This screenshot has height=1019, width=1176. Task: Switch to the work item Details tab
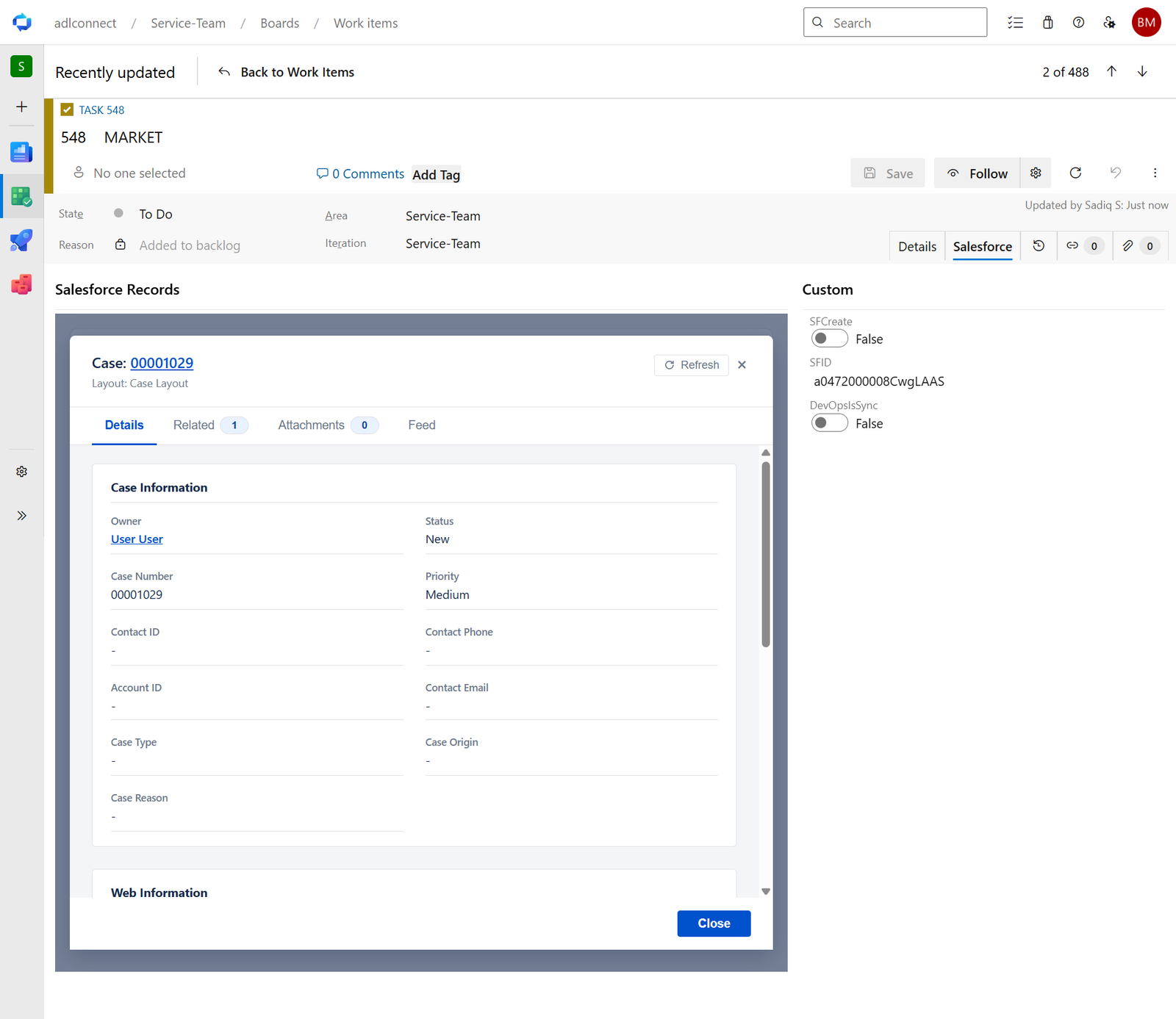pyautogui.click(x=917, y=246)
